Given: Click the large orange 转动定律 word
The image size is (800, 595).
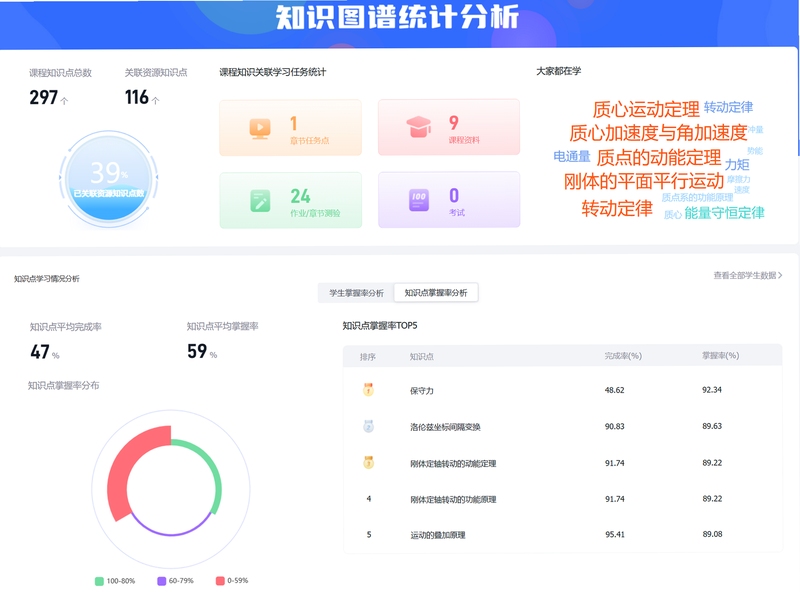Looking at the screenshot, I should tap(617, 208).
